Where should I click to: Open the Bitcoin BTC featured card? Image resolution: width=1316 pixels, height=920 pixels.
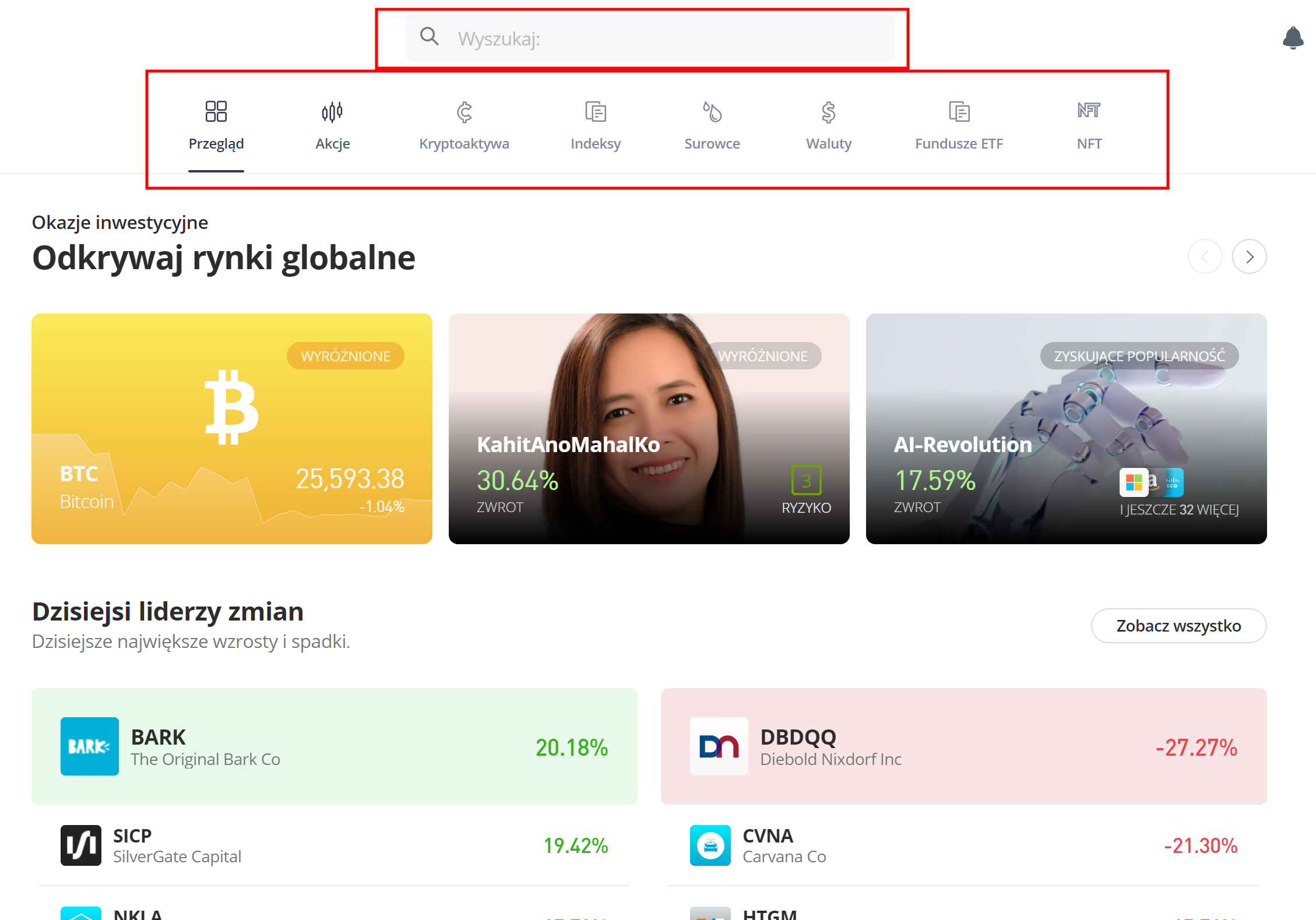pyautogui.click(x=231, y=428)
